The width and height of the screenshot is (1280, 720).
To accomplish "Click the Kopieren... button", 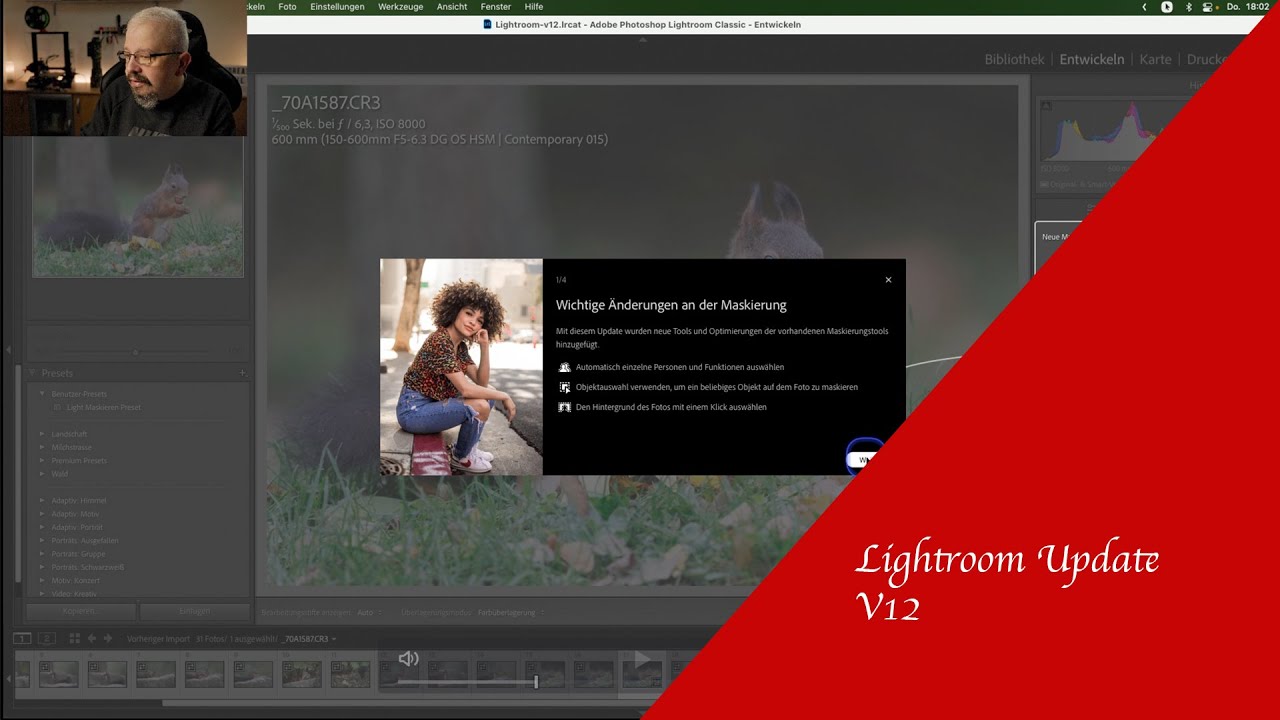I will point(80,611).
